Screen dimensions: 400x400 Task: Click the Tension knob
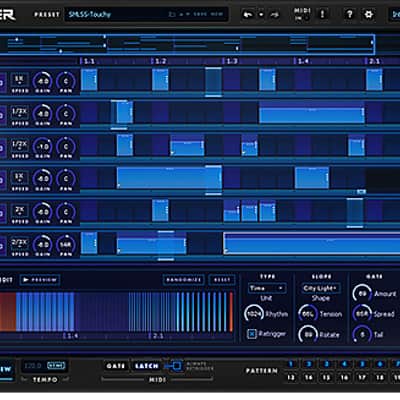pyautogui.click(x=308, y=314)
